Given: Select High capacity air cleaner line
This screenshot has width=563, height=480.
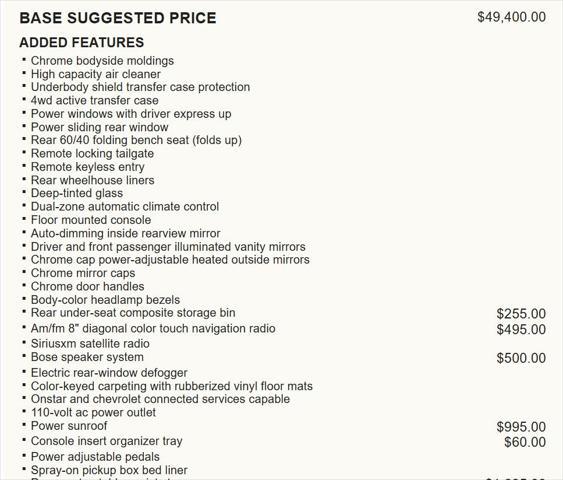Looking at the screenshot, I should [96, 74].
